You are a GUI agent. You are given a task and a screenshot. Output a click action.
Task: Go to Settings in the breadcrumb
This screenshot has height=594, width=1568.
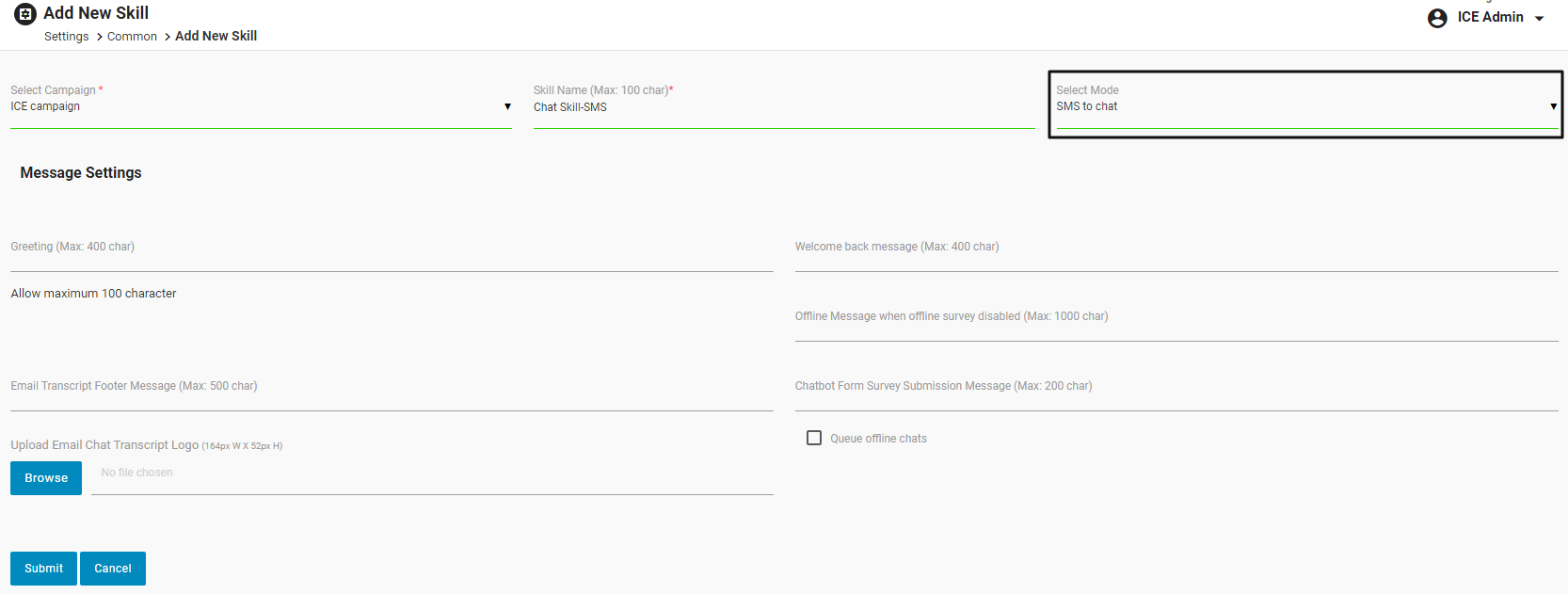[x=67, y=37]
